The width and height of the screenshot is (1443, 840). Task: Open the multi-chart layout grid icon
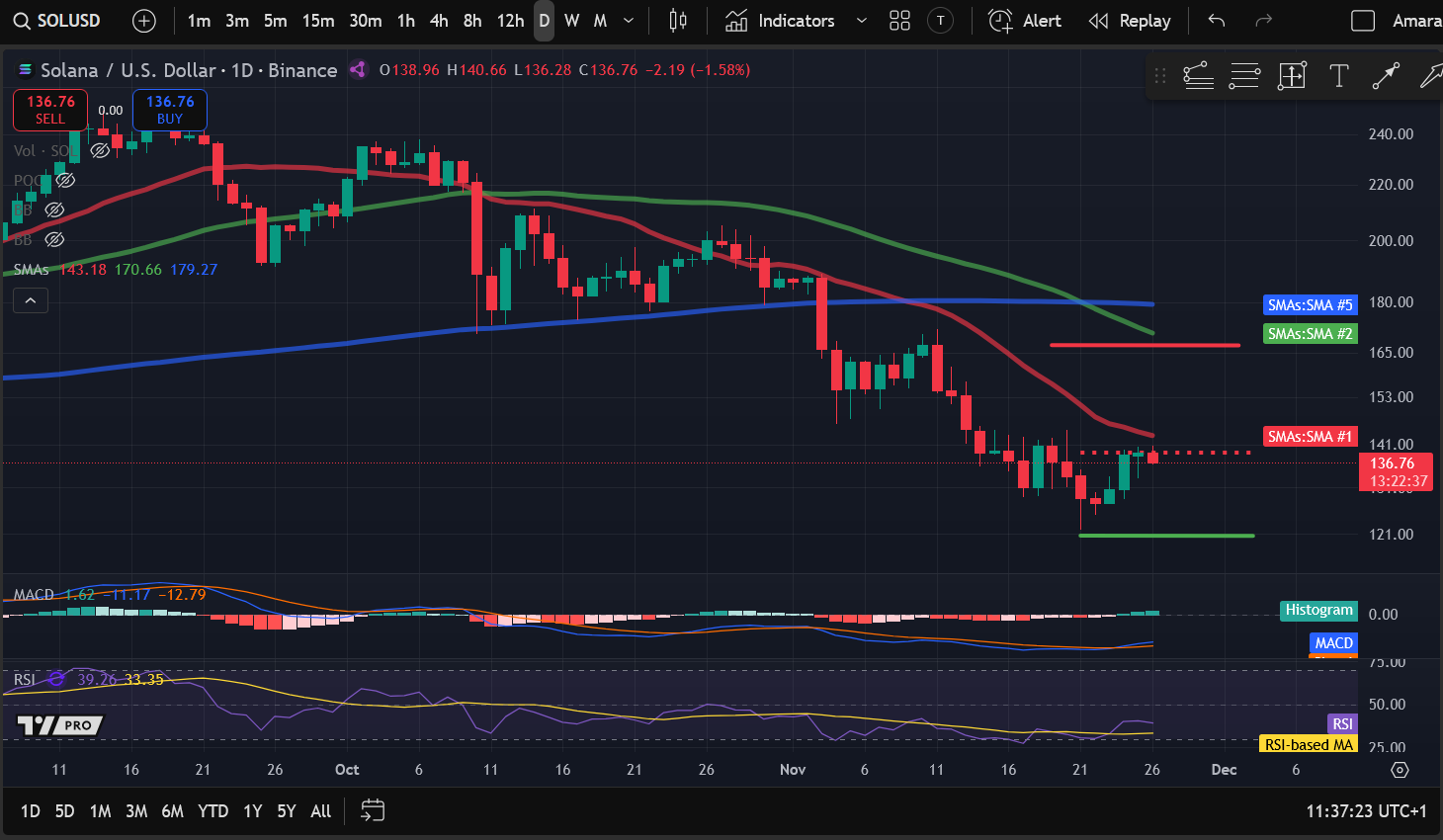click(x=899, y=20)
